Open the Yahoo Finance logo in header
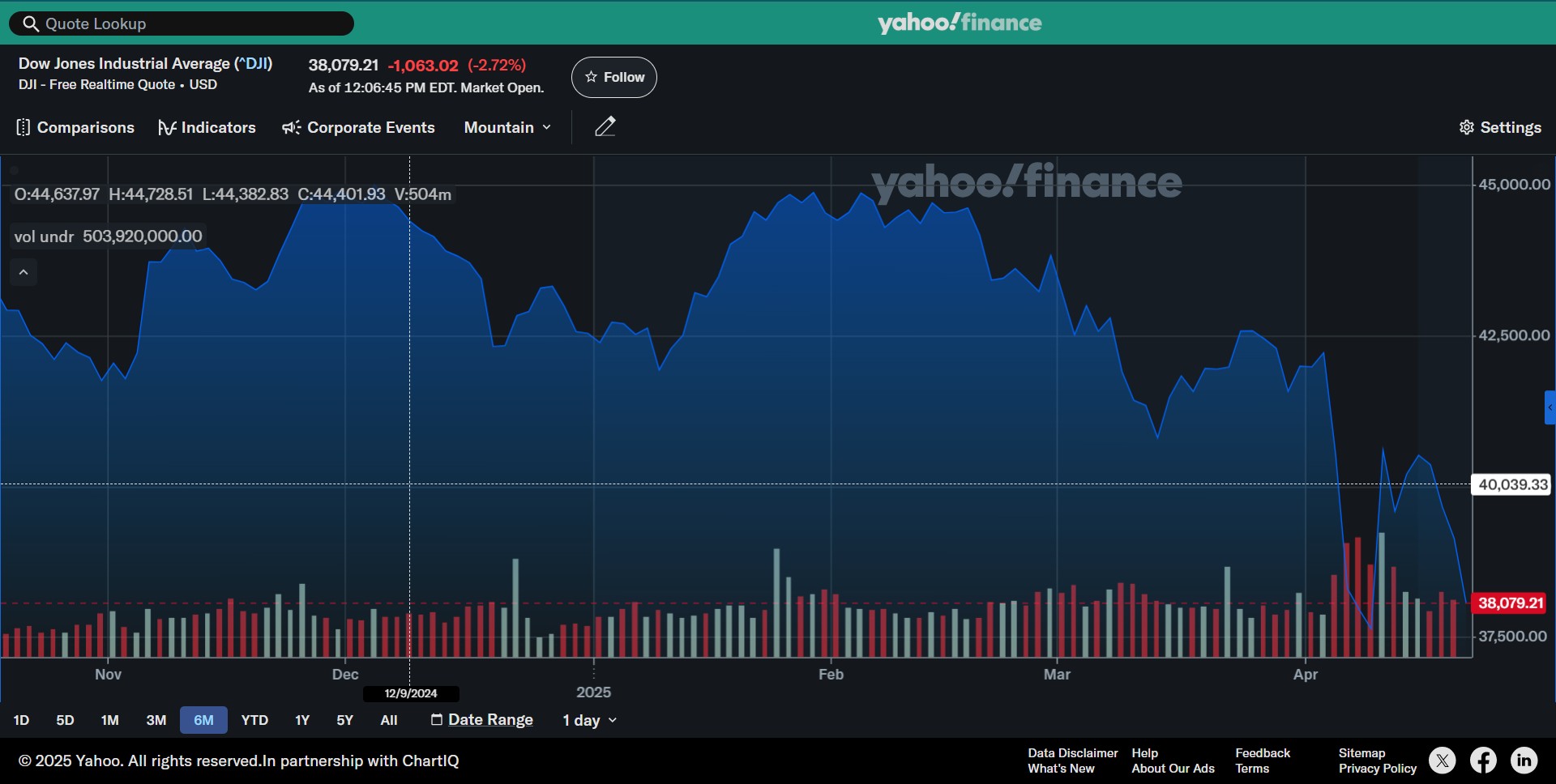The height and width of the screenshot is (784, 1556). coord(960,23)
